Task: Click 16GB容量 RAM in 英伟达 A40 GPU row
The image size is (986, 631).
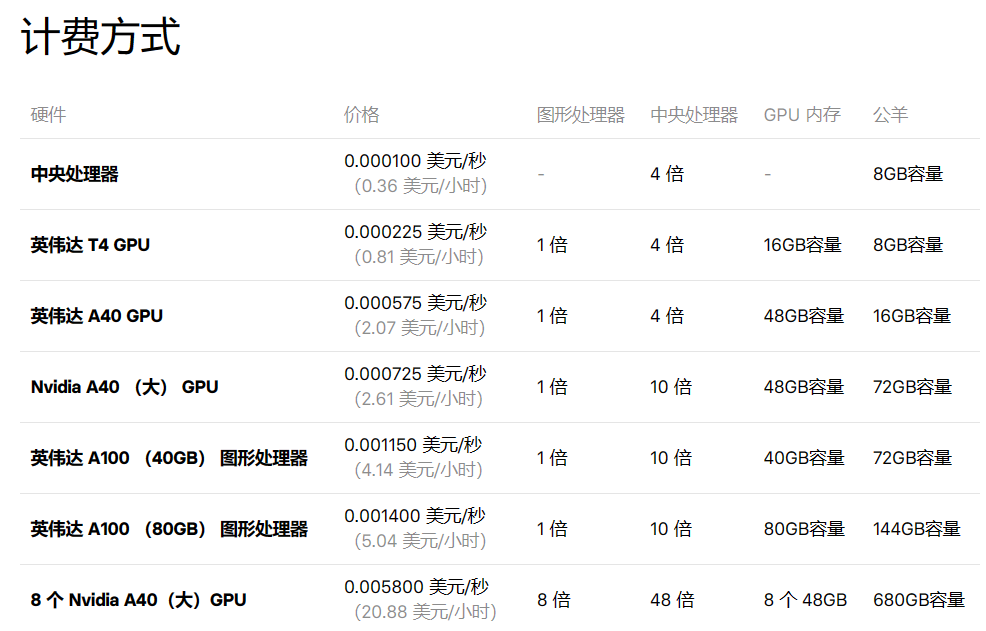Action: (x=912, y=316)
